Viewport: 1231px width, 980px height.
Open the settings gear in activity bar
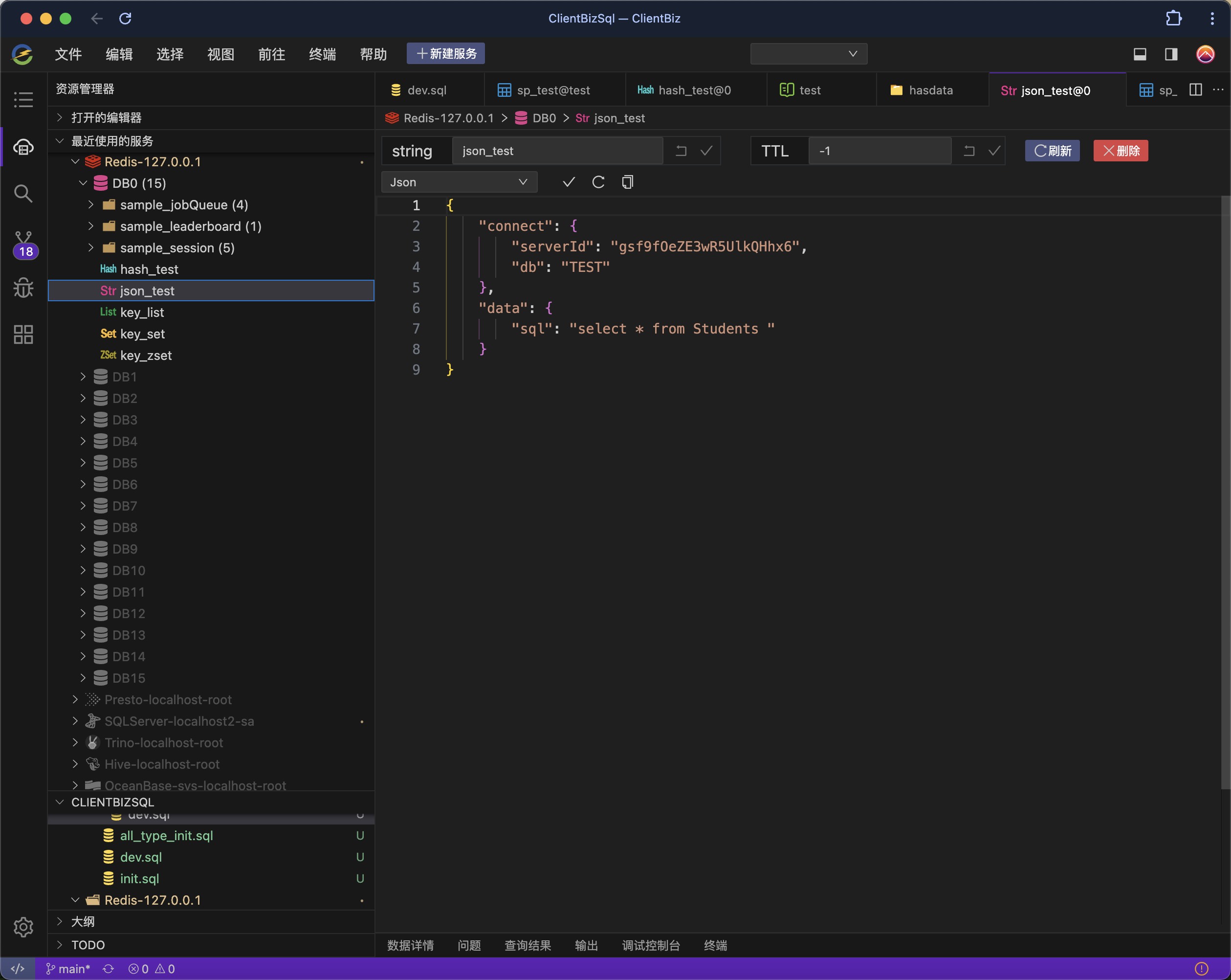pyautogui.click(x=23, y=926)
